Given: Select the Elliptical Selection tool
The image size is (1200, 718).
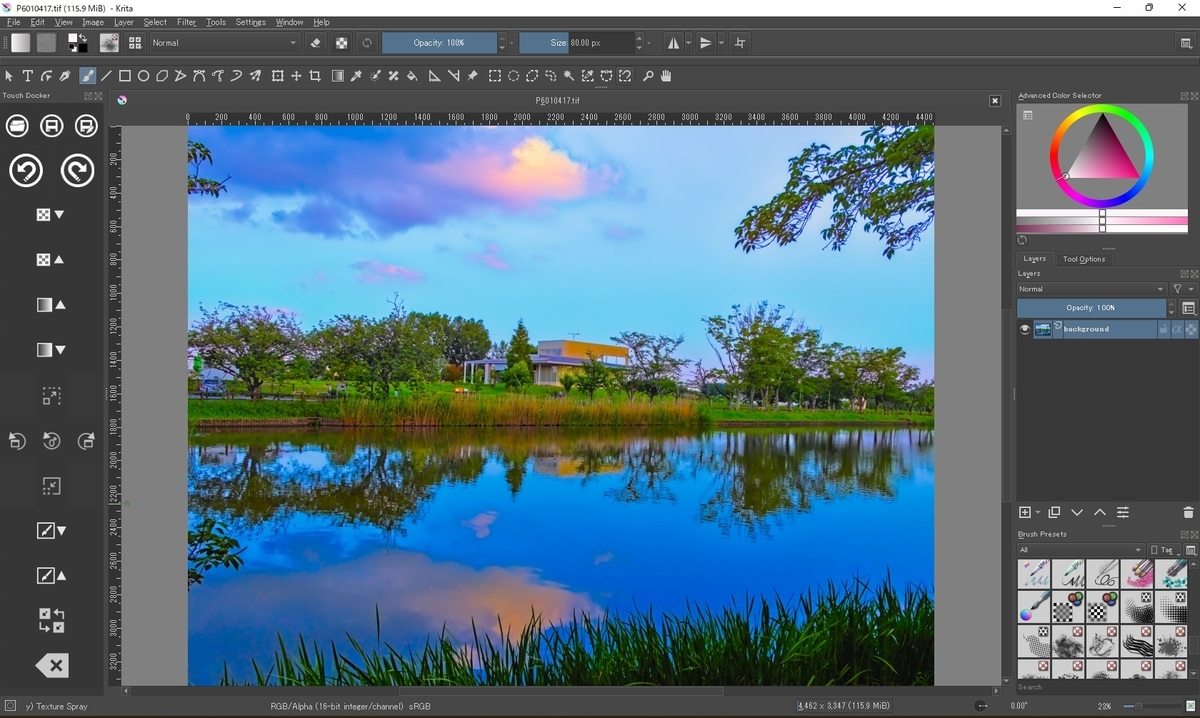Looking at the screenshot, I should pos(514,76).
